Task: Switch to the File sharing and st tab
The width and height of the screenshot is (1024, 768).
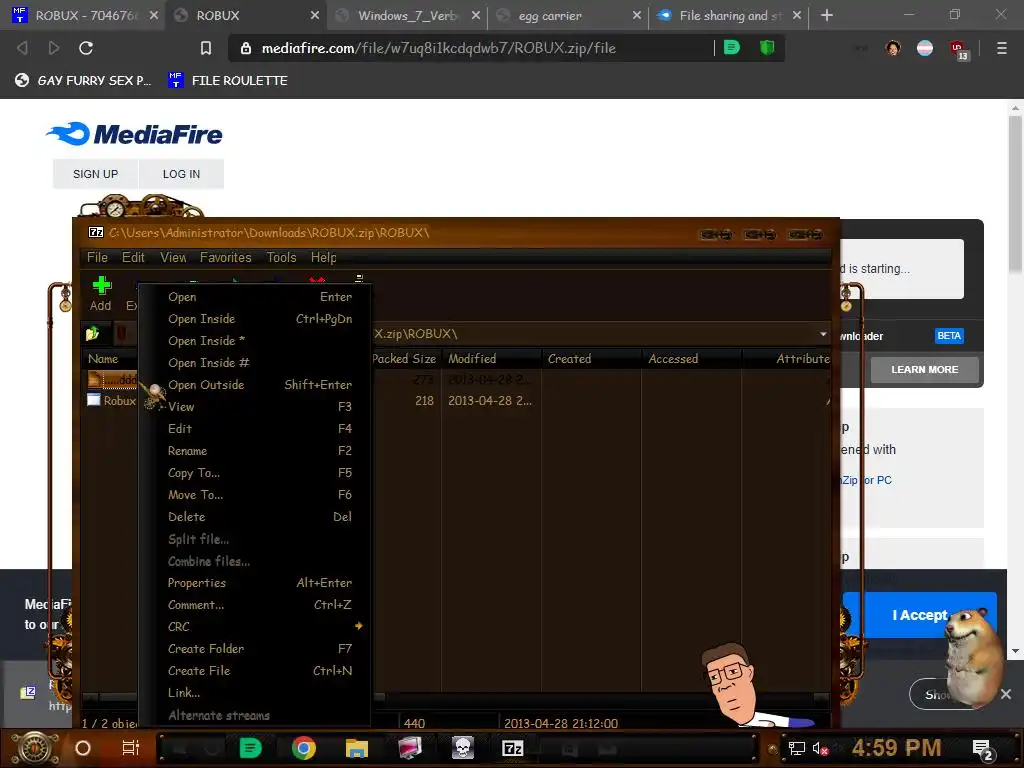Action: pyautogui.click(x=729, y=15)
